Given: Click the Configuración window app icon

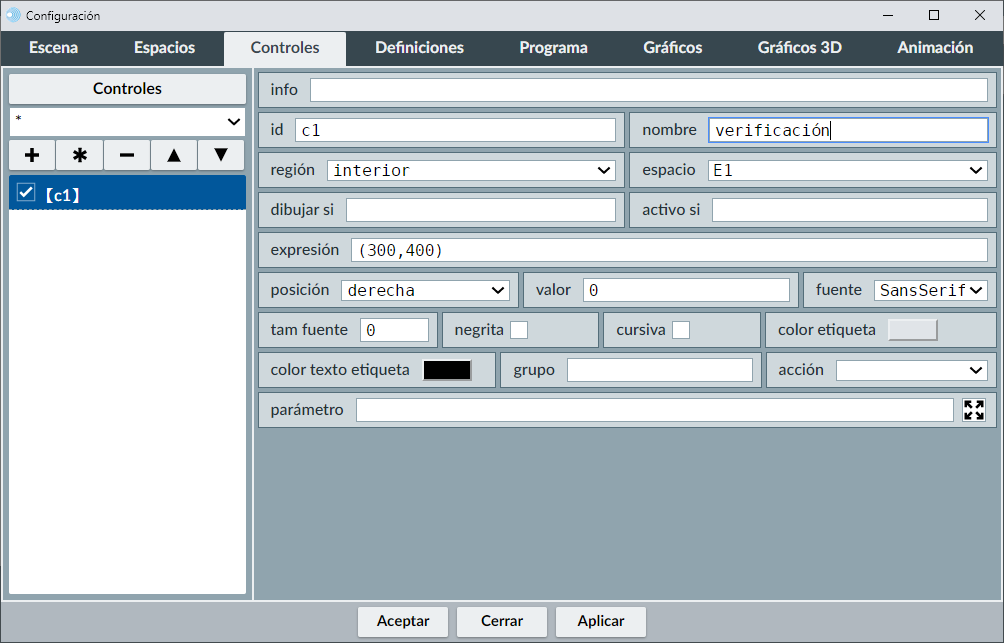Looking at the screenshot, I should coord(13,15).
